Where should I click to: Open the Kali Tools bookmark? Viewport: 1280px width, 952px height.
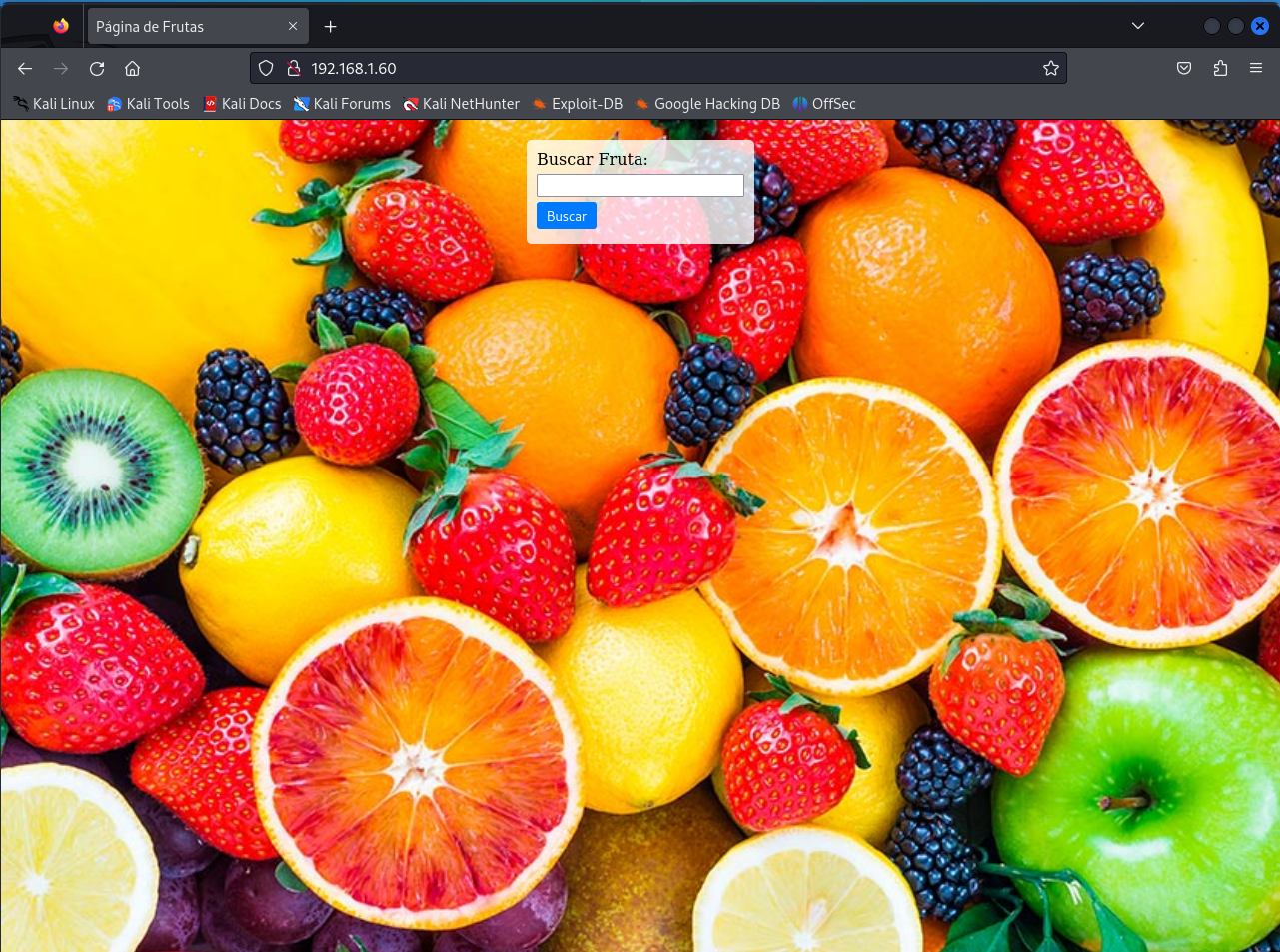148,104
